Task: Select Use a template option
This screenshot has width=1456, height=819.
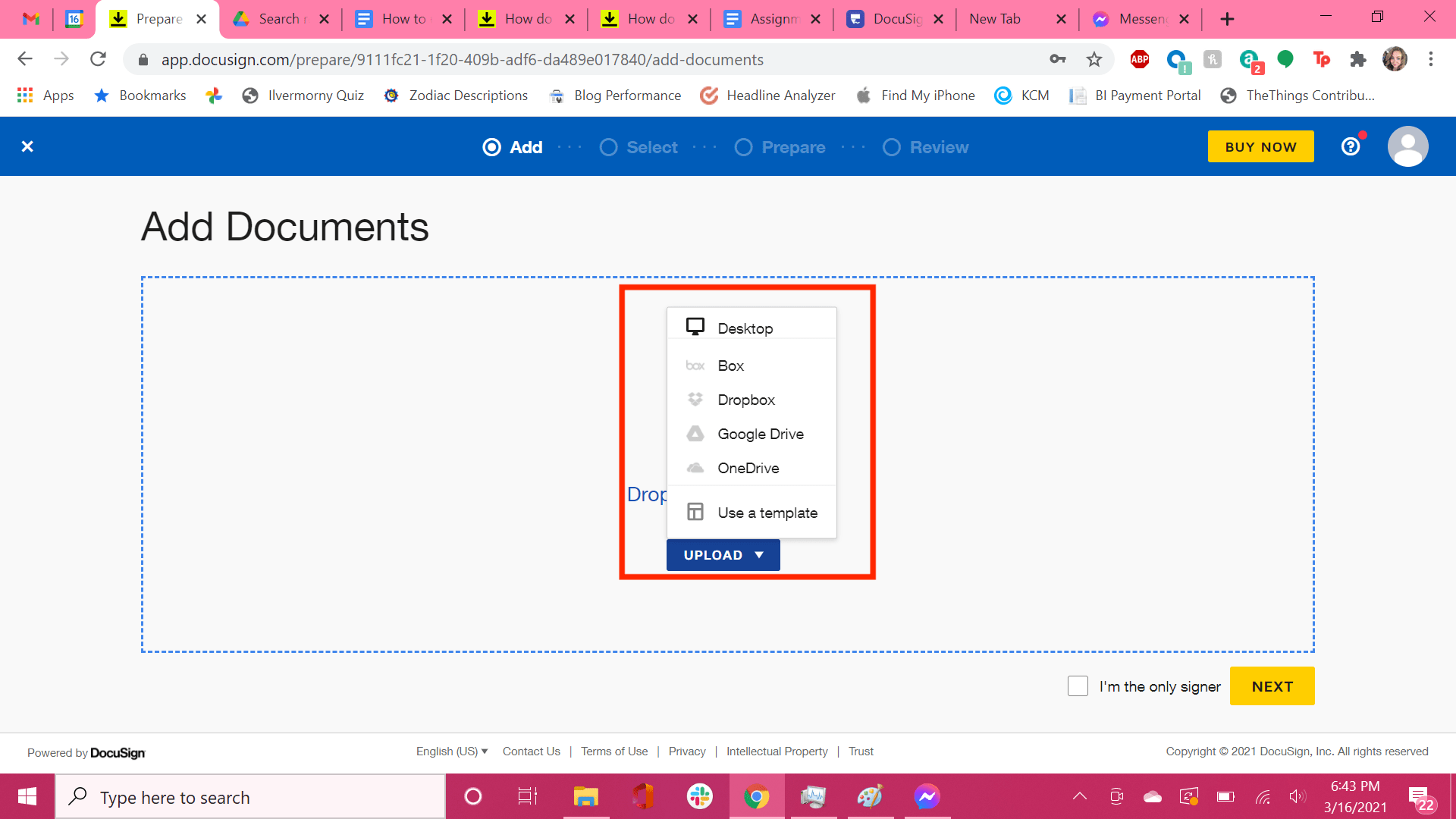Action: 767,513
